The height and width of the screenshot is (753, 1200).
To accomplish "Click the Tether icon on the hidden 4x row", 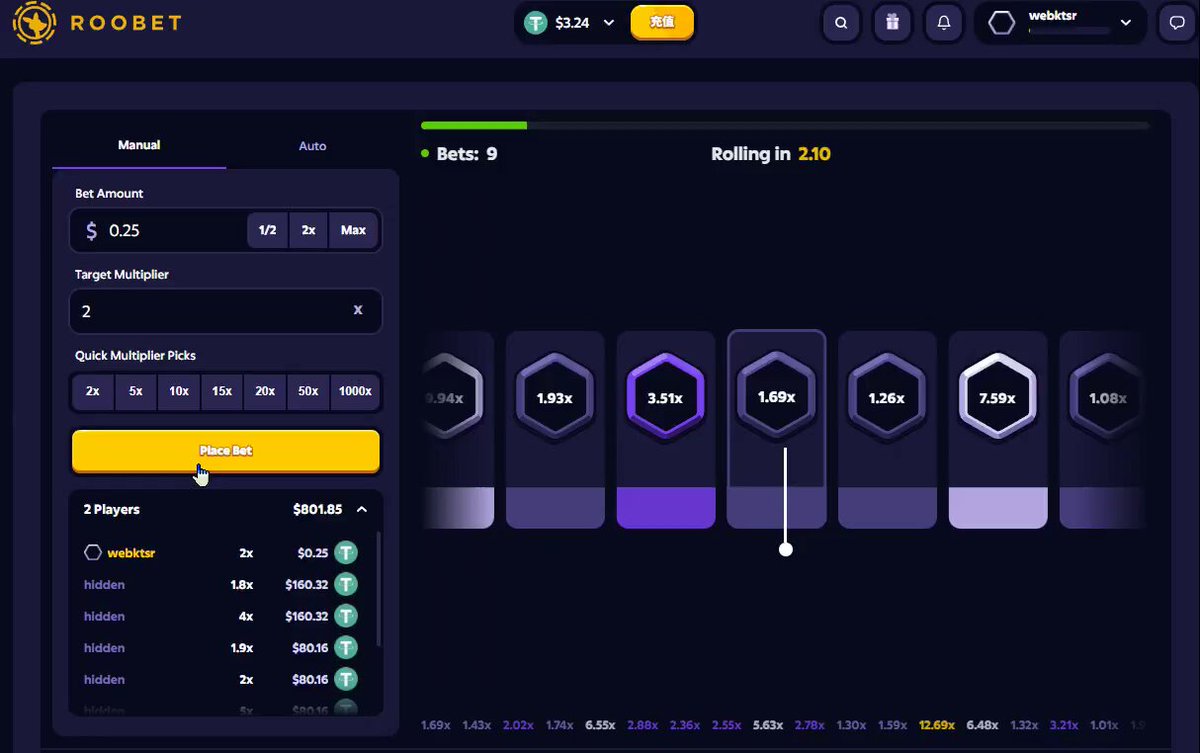I will pos(346,616).
